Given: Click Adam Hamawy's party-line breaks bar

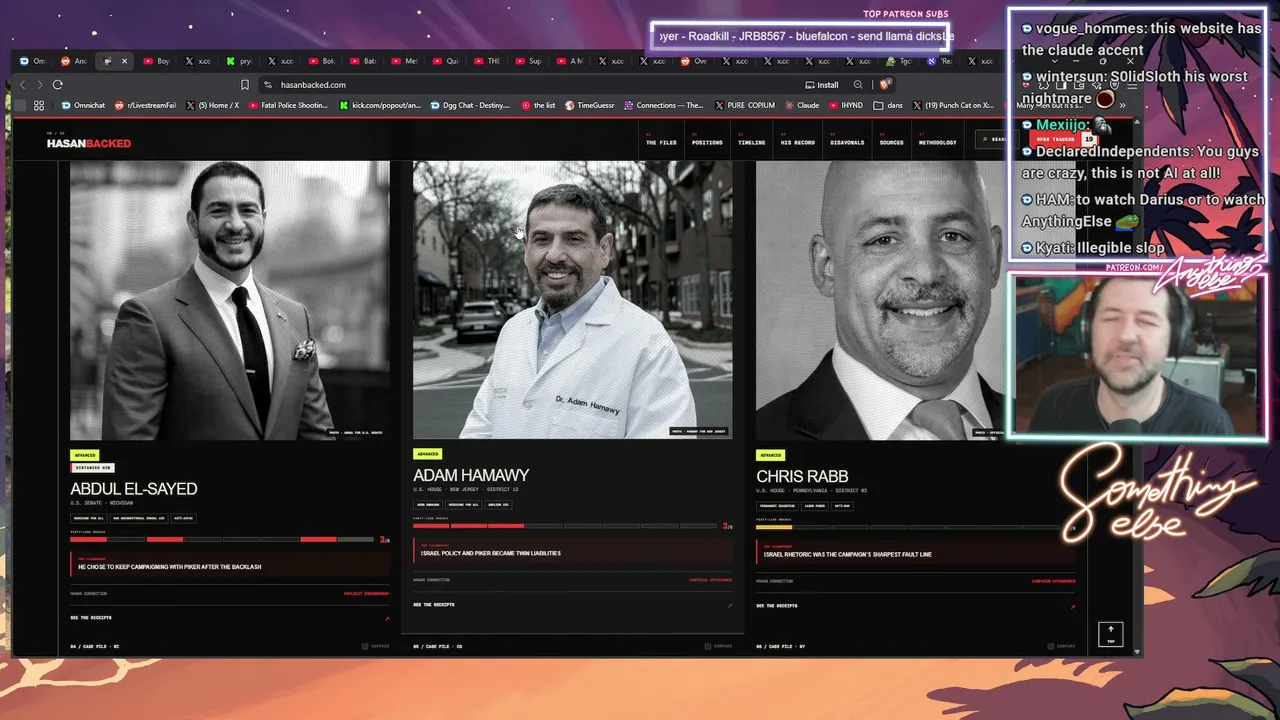Looking at the screenshot, I should pos(565,526).
